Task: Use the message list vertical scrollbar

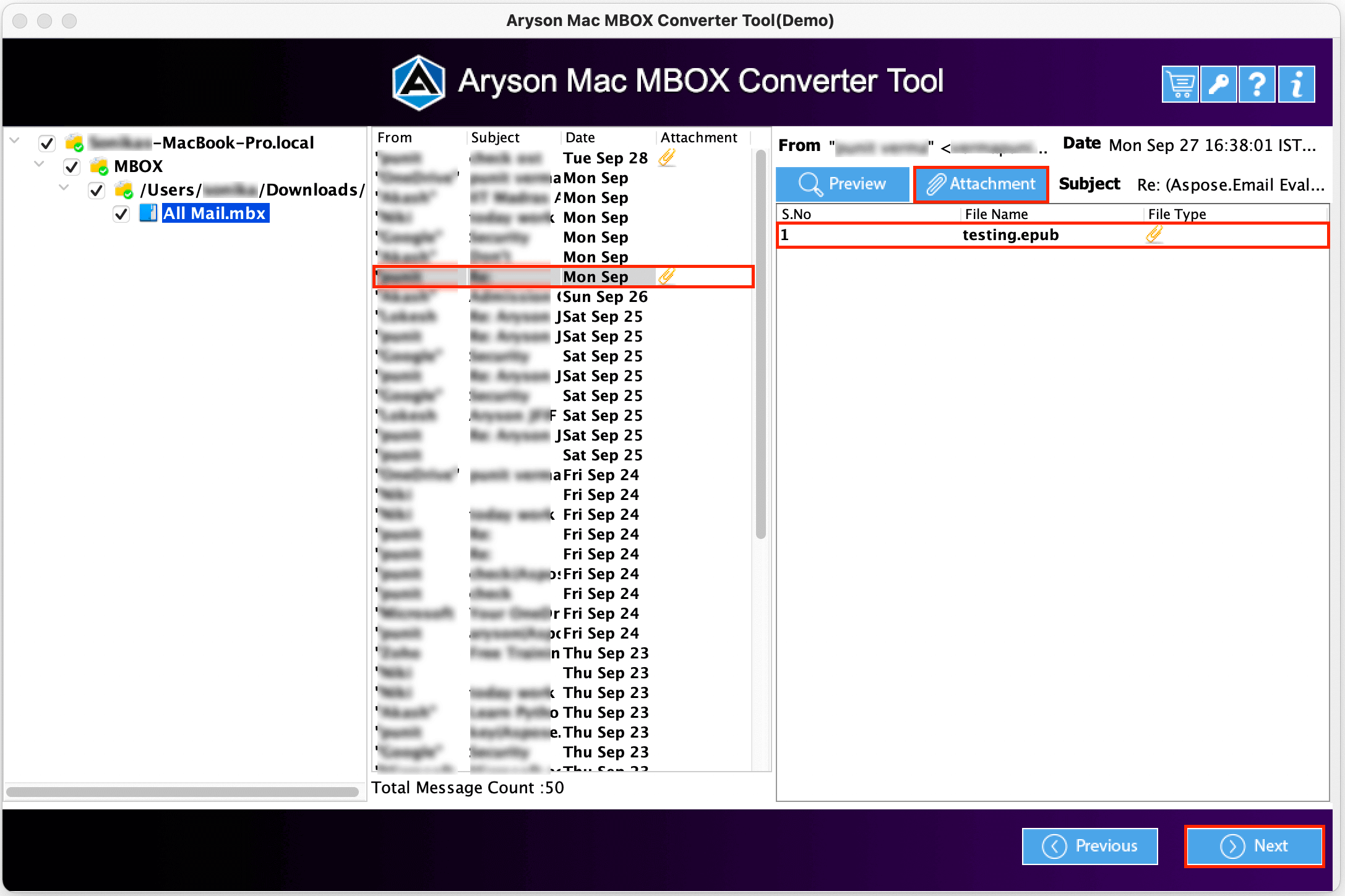Action: (x=761, y=344)
